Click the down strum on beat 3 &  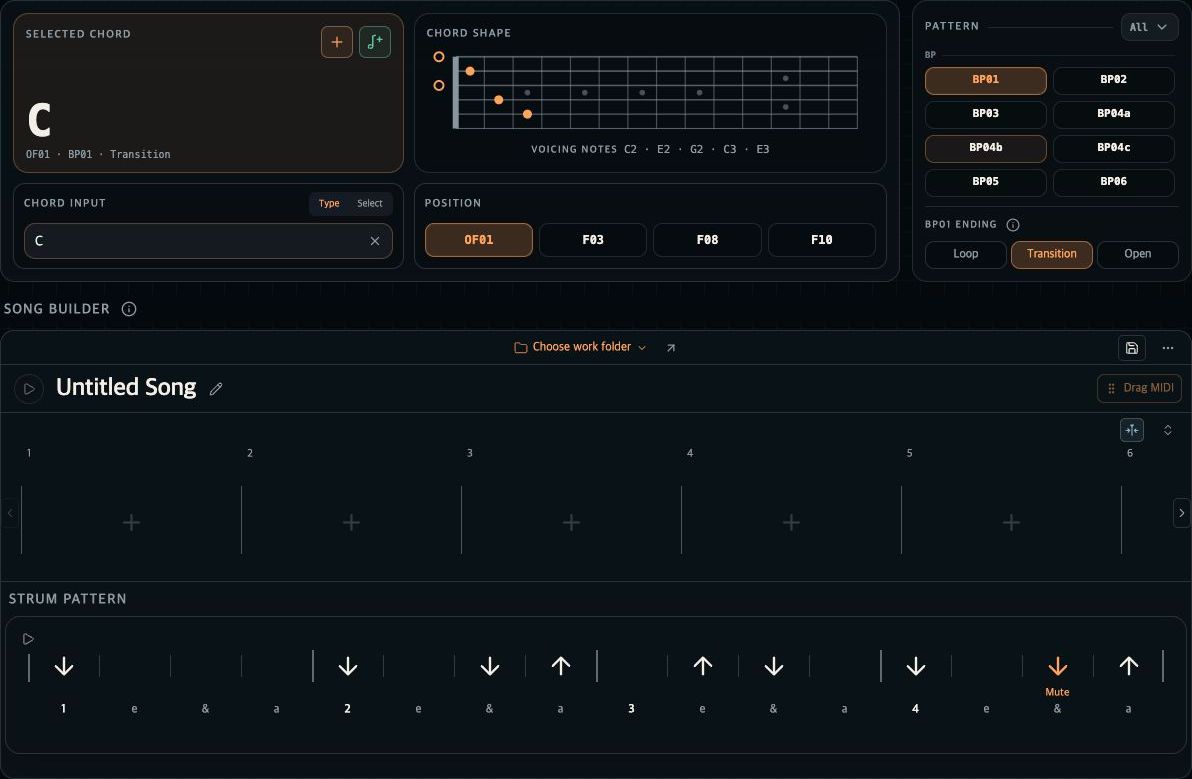coord(774,667)
